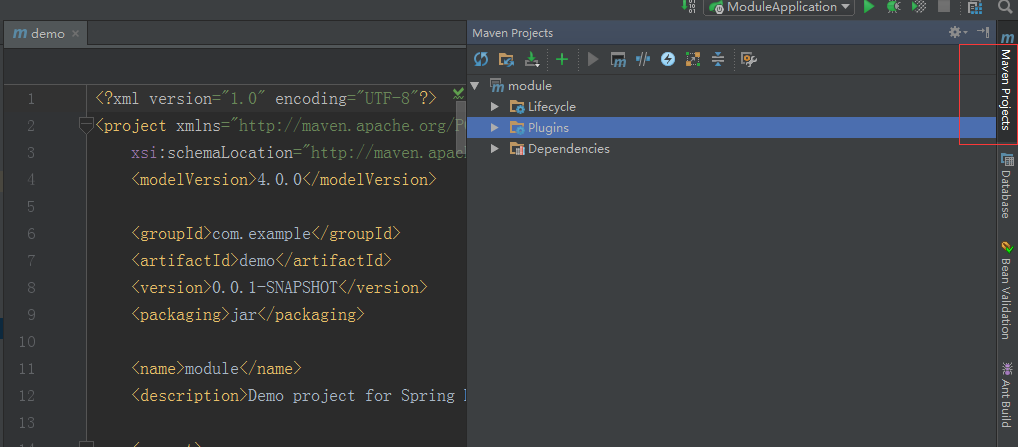
Task: Build project using binary arrow icon
Action: click(689, 6)
